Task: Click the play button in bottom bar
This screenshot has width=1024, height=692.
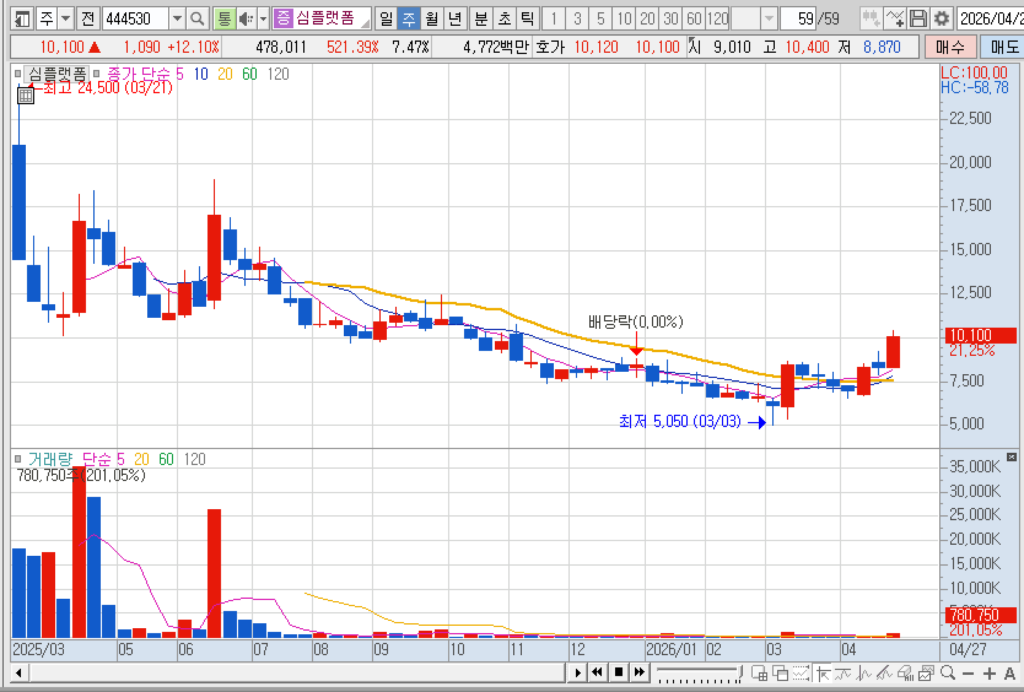Action: click(577, 672)
